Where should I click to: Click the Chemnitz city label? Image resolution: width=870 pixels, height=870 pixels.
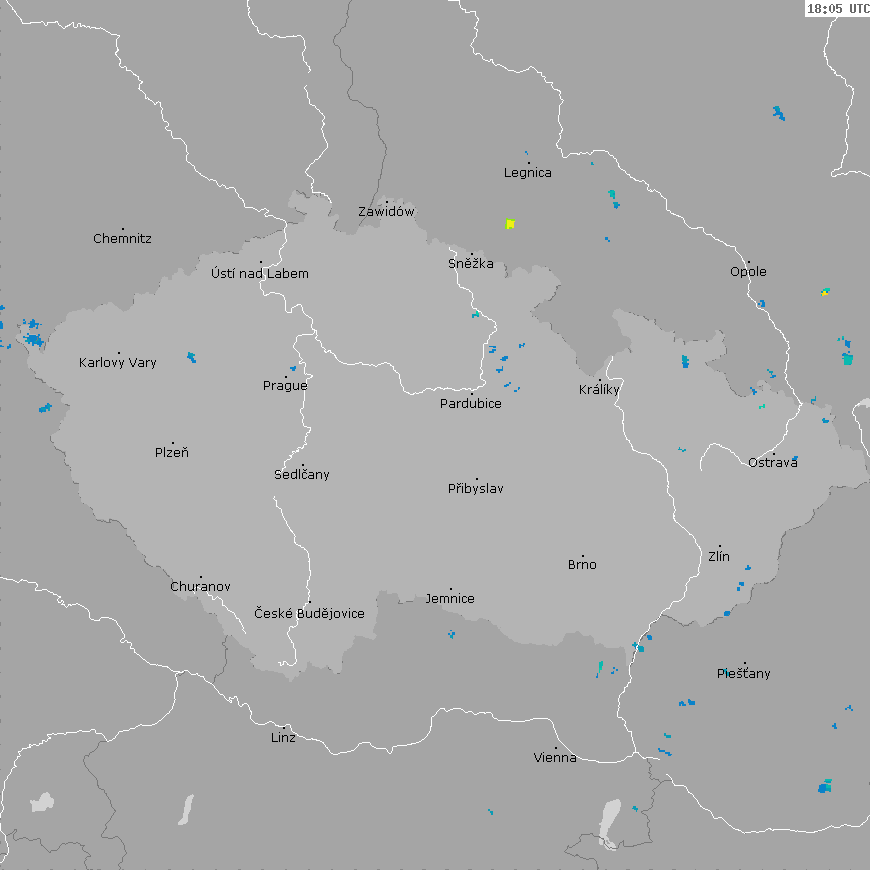pos(122,239)
